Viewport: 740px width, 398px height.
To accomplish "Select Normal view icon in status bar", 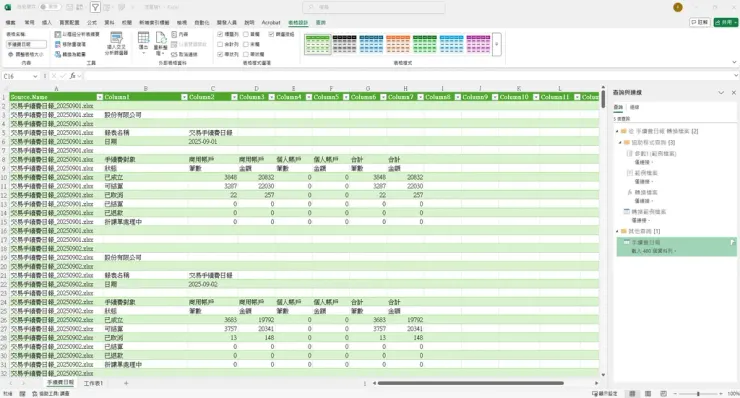I will click(x=632, y=393).
